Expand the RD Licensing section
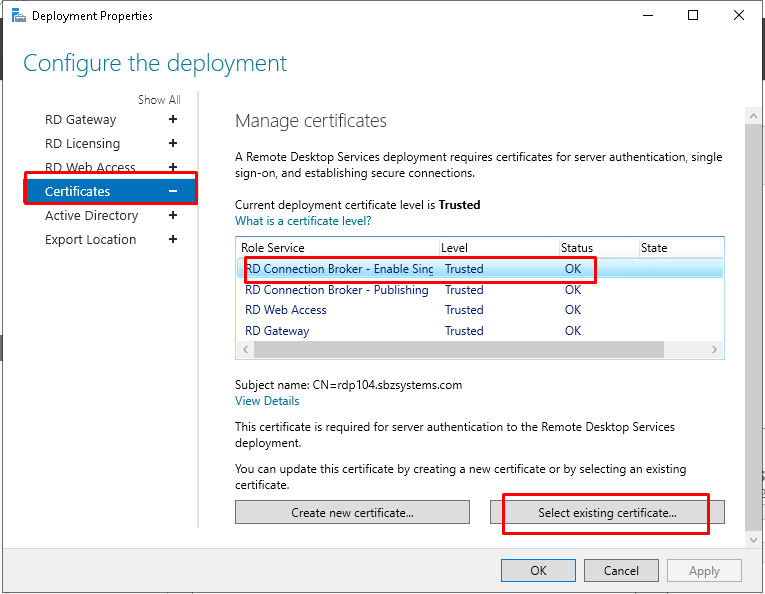 [x=173, y=143]
